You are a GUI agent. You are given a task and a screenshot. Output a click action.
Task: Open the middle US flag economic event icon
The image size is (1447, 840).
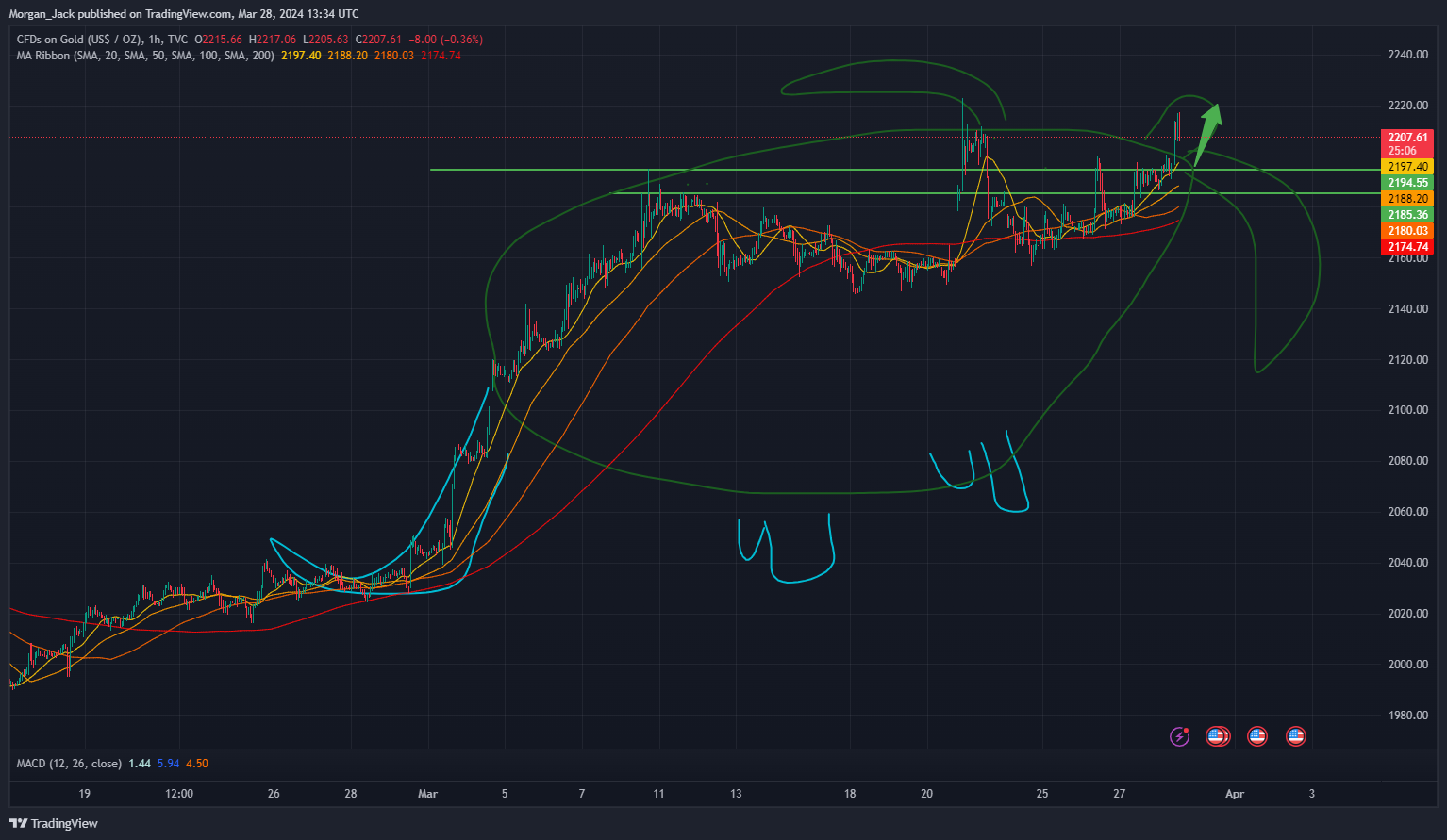[1257, 736]
